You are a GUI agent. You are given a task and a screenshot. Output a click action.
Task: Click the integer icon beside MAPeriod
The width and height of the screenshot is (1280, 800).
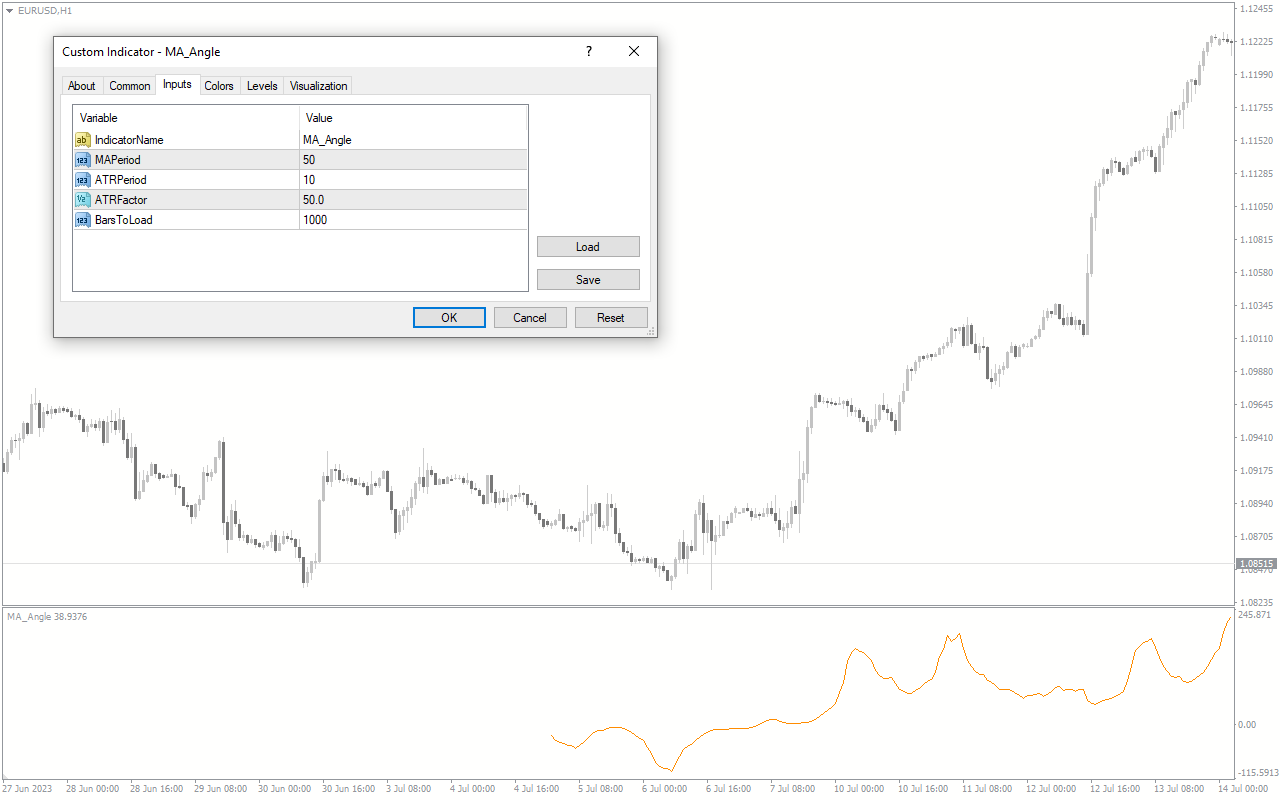coord(82,160)
